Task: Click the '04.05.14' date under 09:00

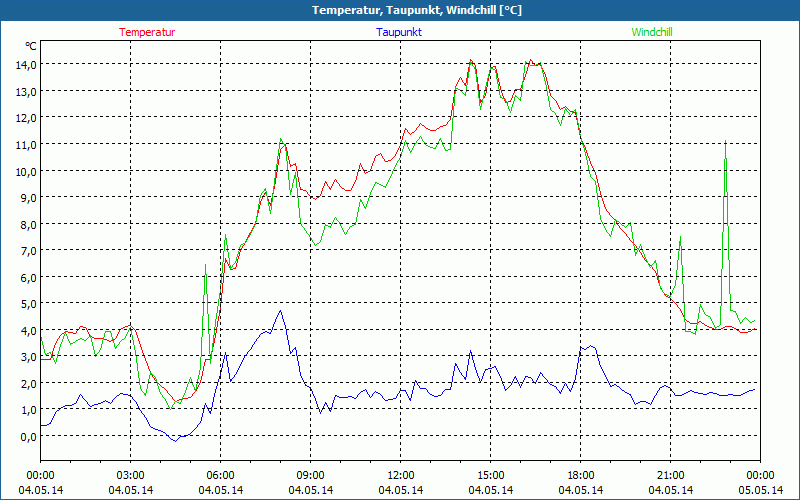Action: tap(311, 490)
